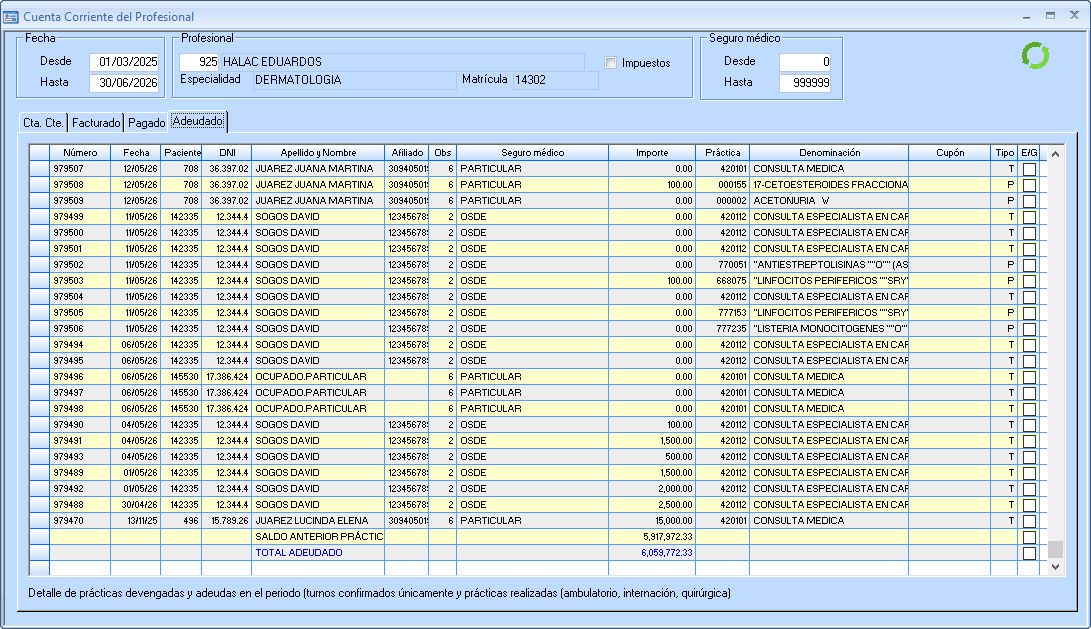Click the Fecha column header
This screenshot has width=1091, height=629.
click(x=136, y=152)
